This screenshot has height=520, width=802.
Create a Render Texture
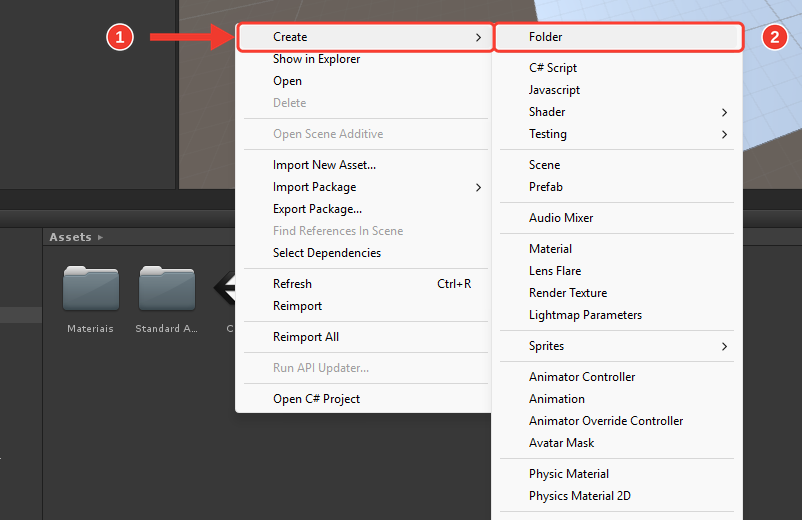(x=568, y=292)
